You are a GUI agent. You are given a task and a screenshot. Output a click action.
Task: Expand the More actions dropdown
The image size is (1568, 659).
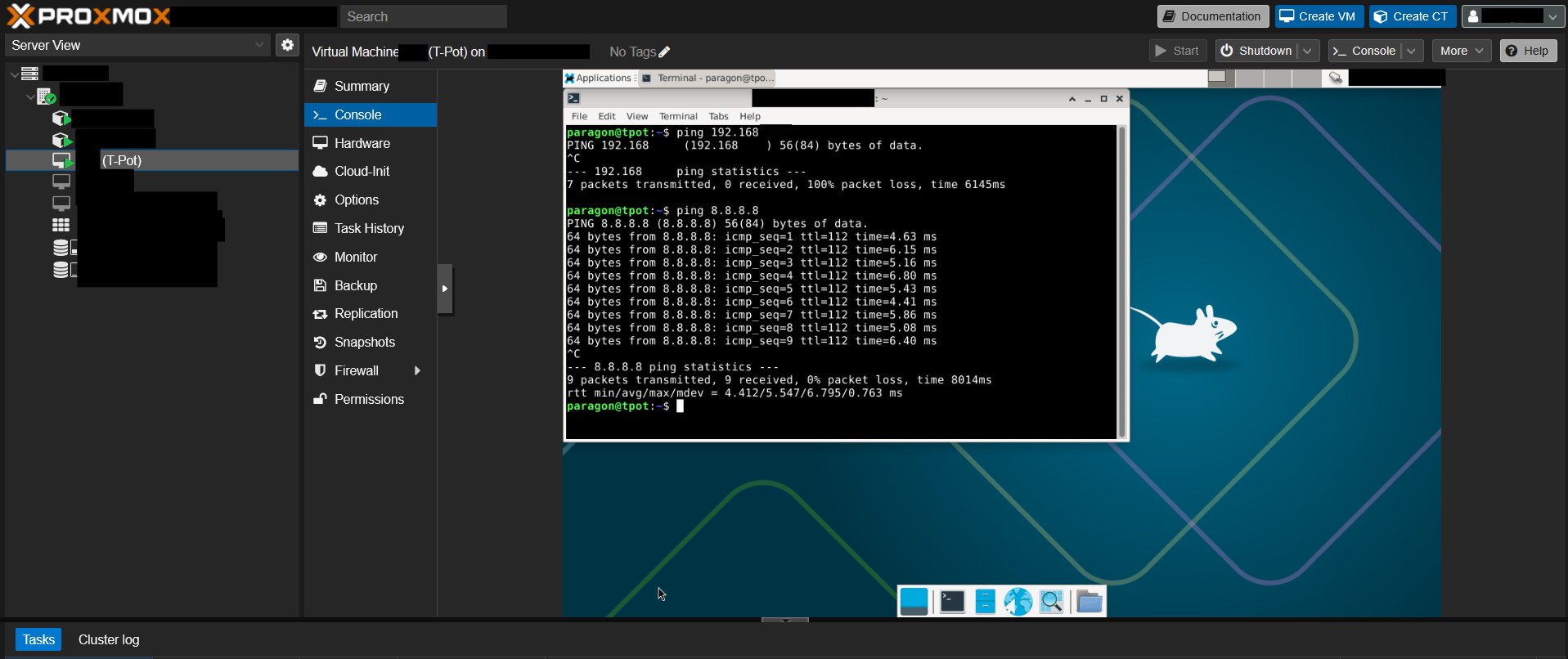point(1461,51)
